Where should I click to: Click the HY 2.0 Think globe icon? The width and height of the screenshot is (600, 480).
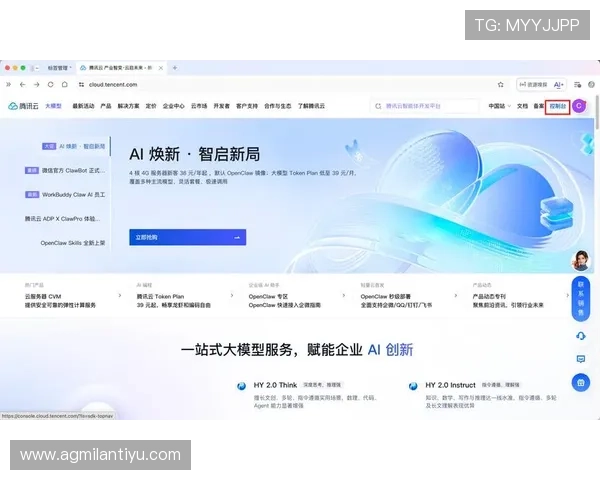click(241, 386)
